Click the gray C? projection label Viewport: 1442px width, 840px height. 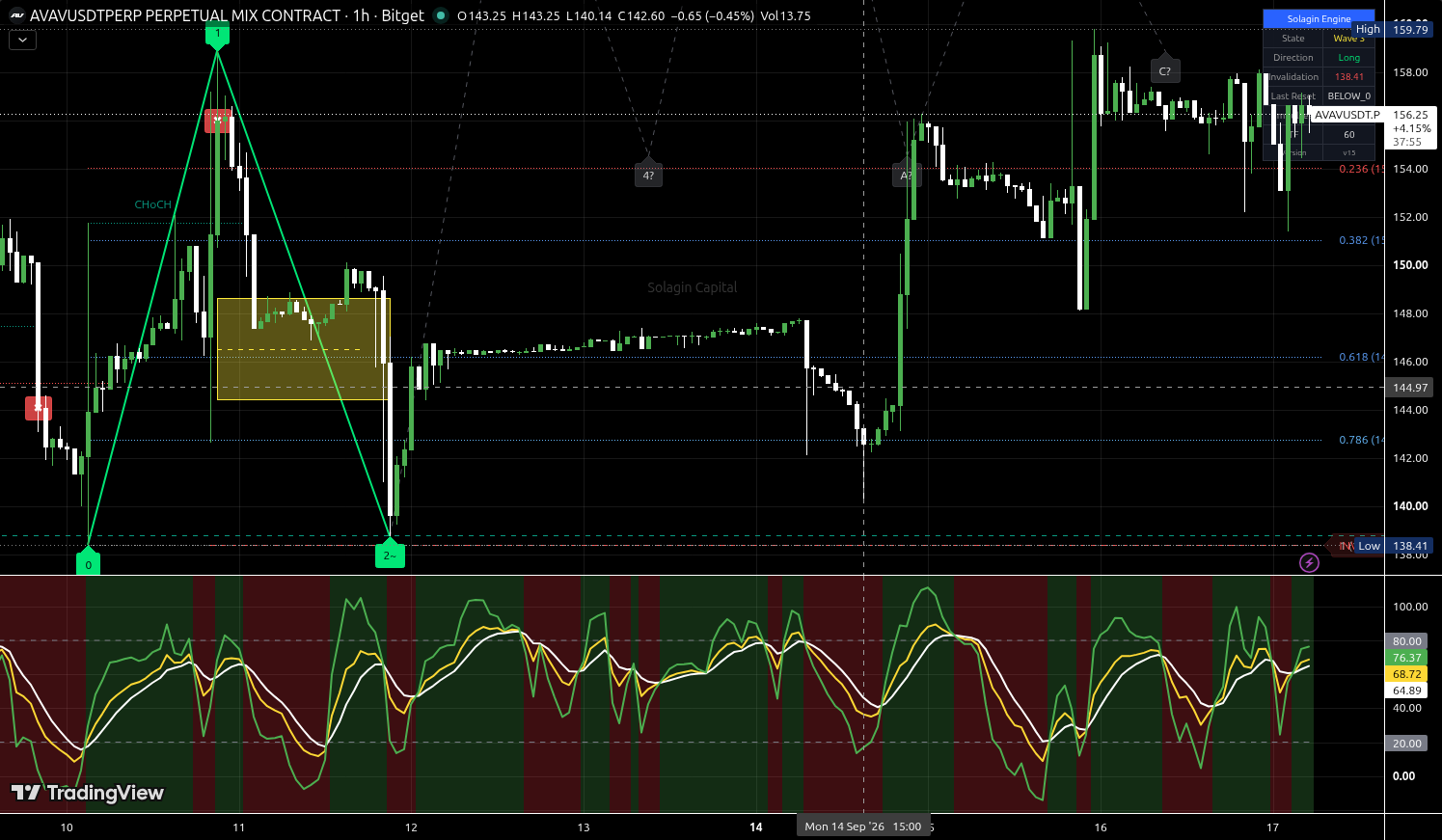click(x=1164, y=70)
